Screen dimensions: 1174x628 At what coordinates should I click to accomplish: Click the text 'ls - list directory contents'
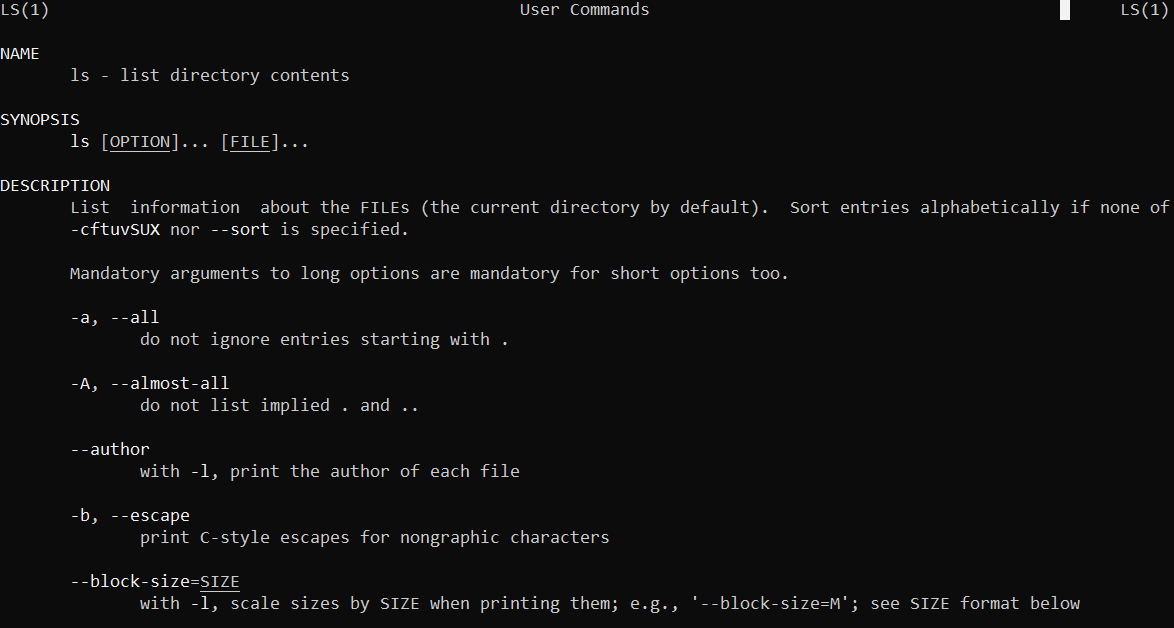pyautogui.click(x=210, y=76)
